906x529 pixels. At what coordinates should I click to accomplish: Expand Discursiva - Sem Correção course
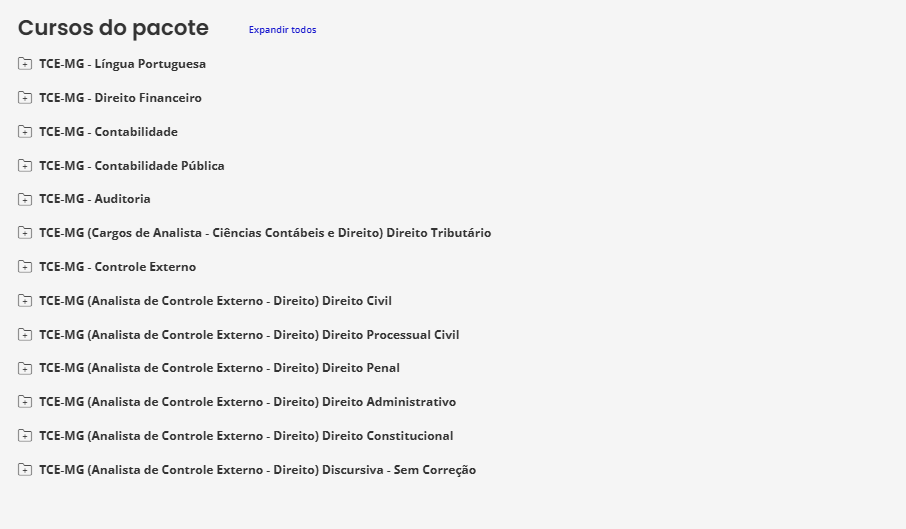(25, 470)
